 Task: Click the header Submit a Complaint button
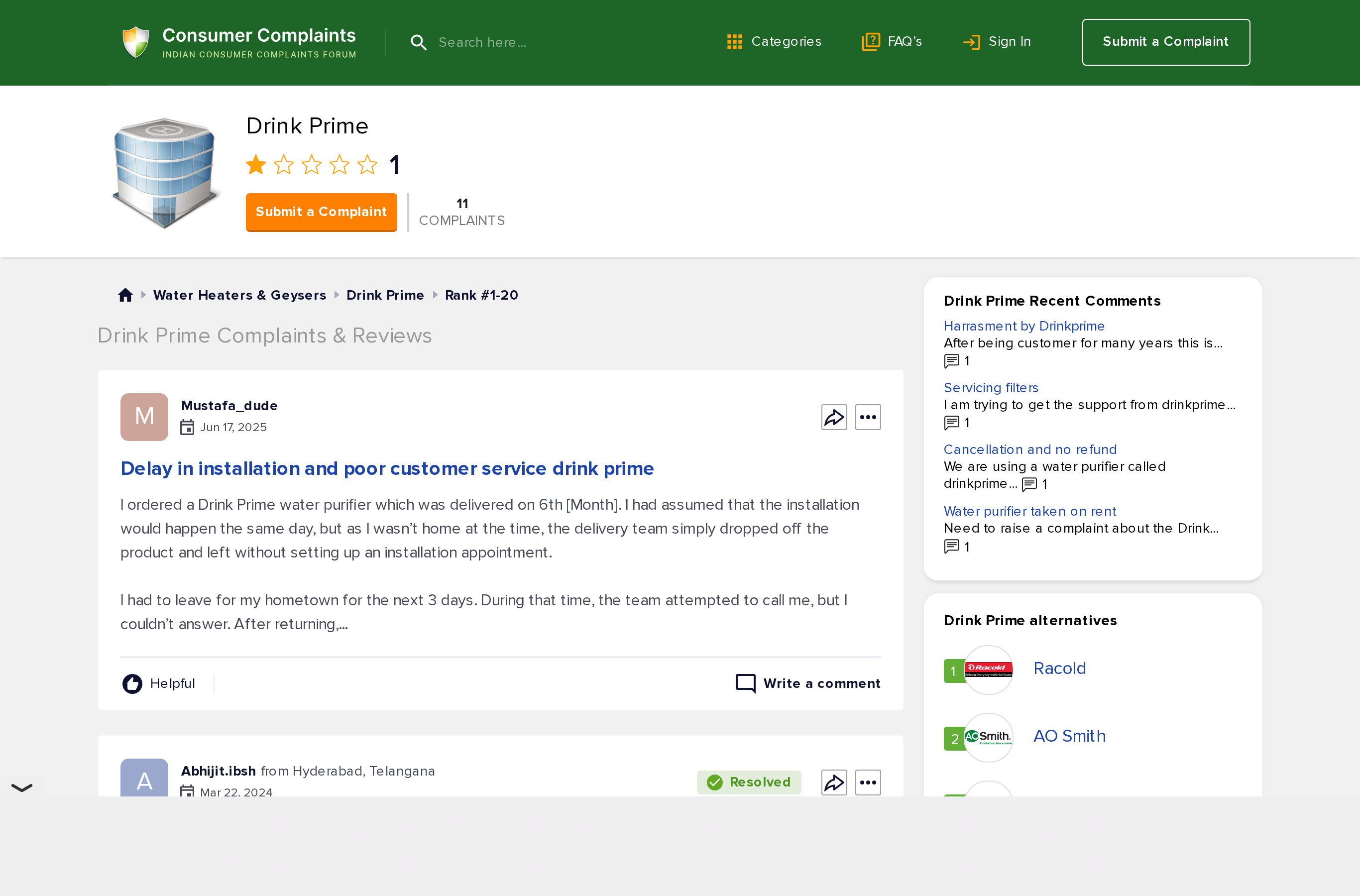[x=1166, y=42]
